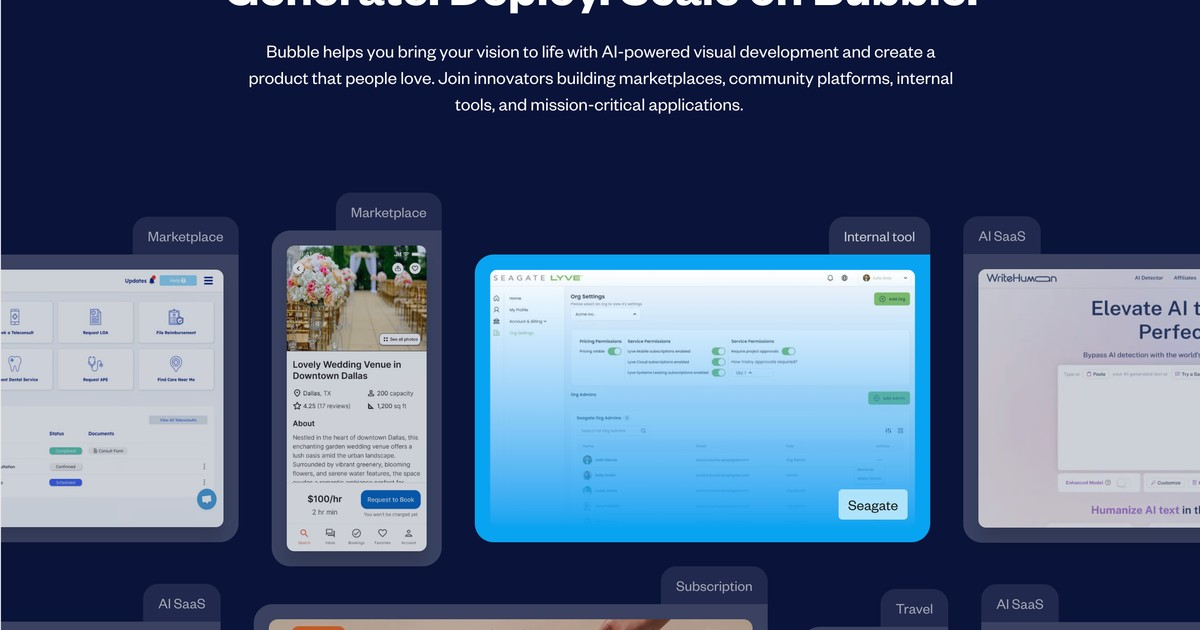Toggle Lyve Mobile subscriptions enabled switch
This screenshot has height=630, width=1200.
tap(718, 351)
